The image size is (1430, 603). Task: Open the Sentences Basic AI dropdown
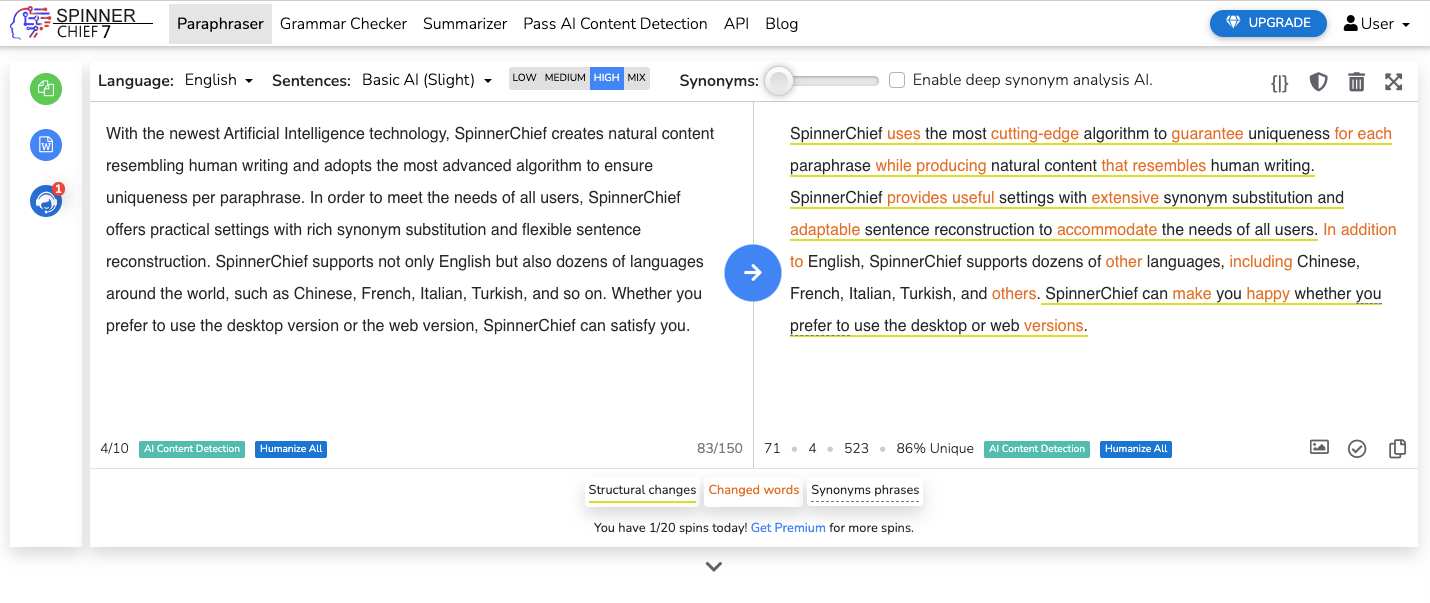pyautogui.click(x=427, y=80)
